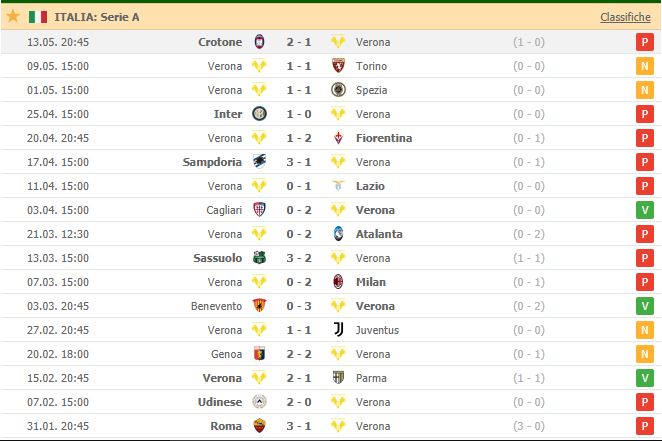Click the Parma club crest
The image size is (662, 441).
pos(338,378)
